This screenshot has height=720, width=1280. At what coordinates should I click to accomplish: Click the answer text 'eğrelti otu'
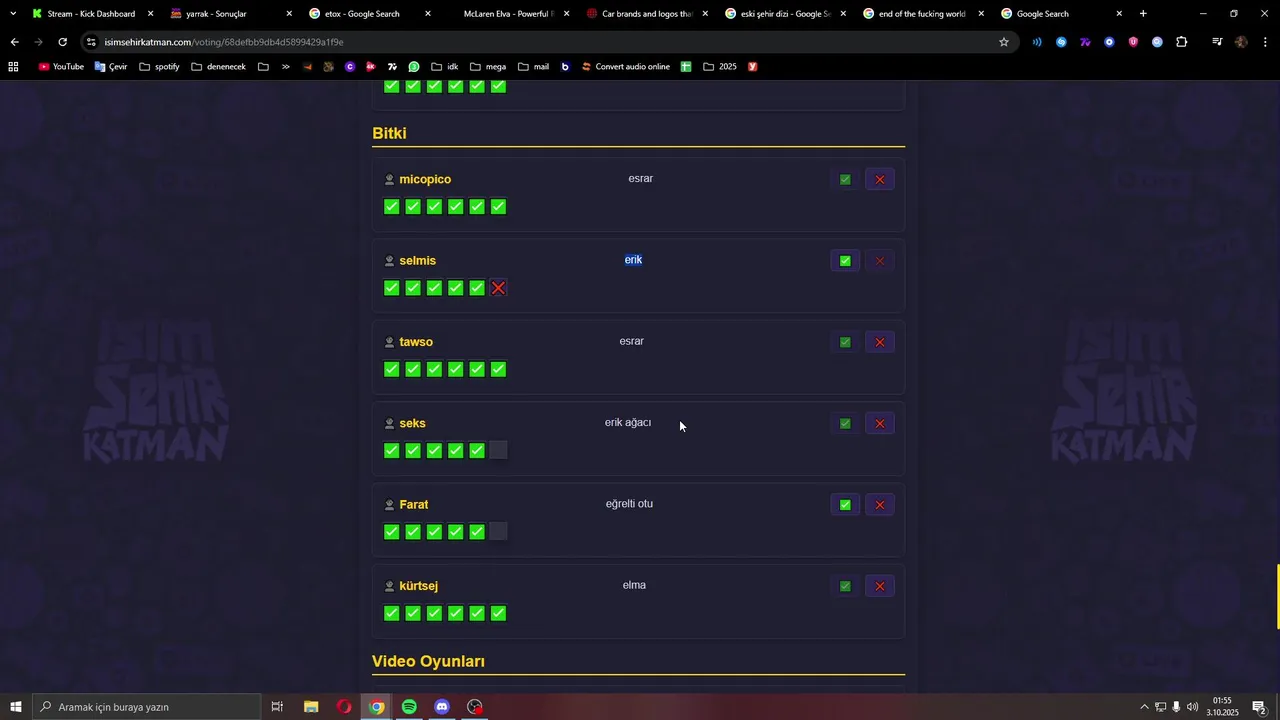[629, 504]
